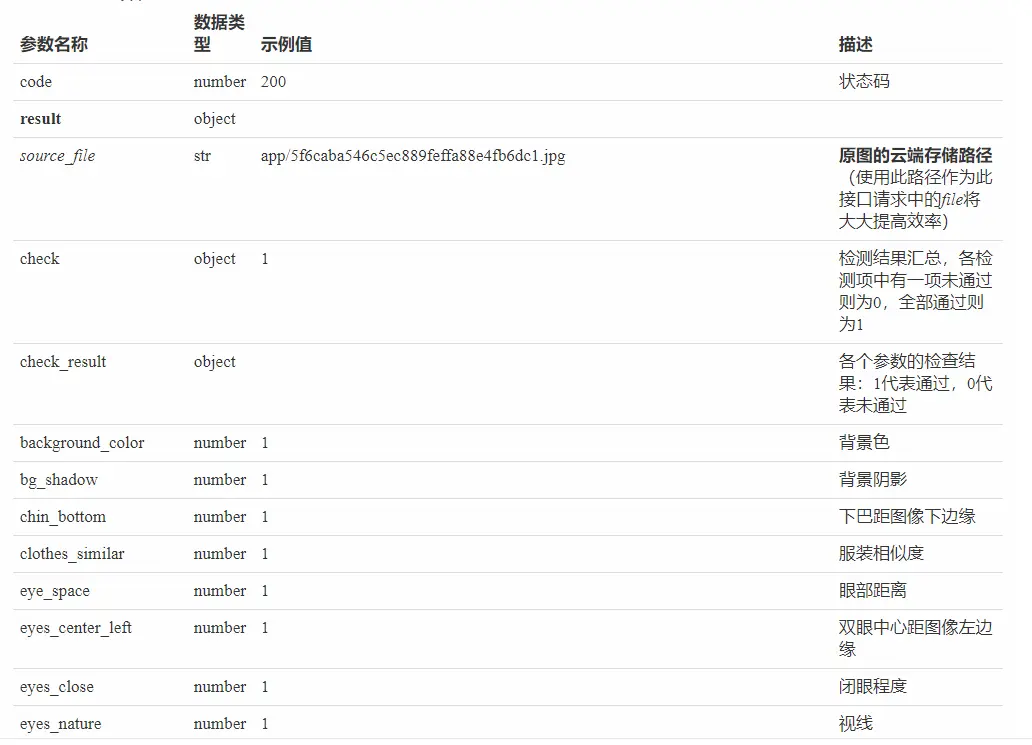The height and width of the screenshot is (745, 1032).
Task: Click the 视线 description
Action: [856, 724]
